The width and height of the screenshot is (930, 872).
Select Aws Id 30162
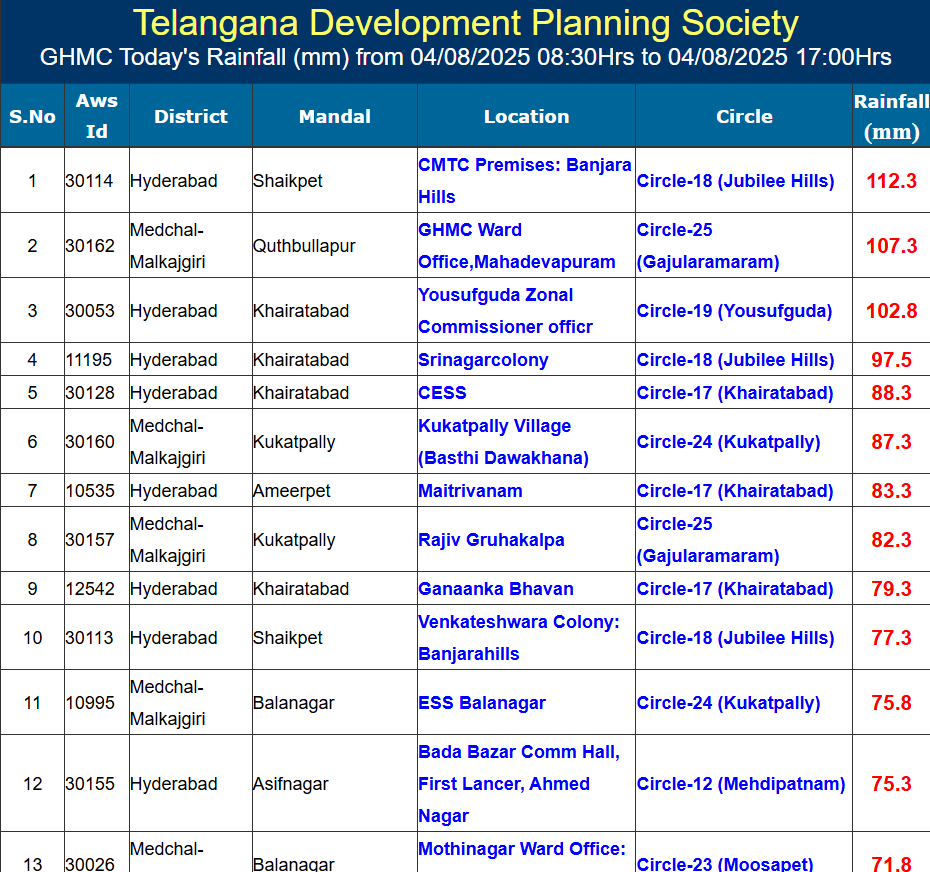(90, 246)
